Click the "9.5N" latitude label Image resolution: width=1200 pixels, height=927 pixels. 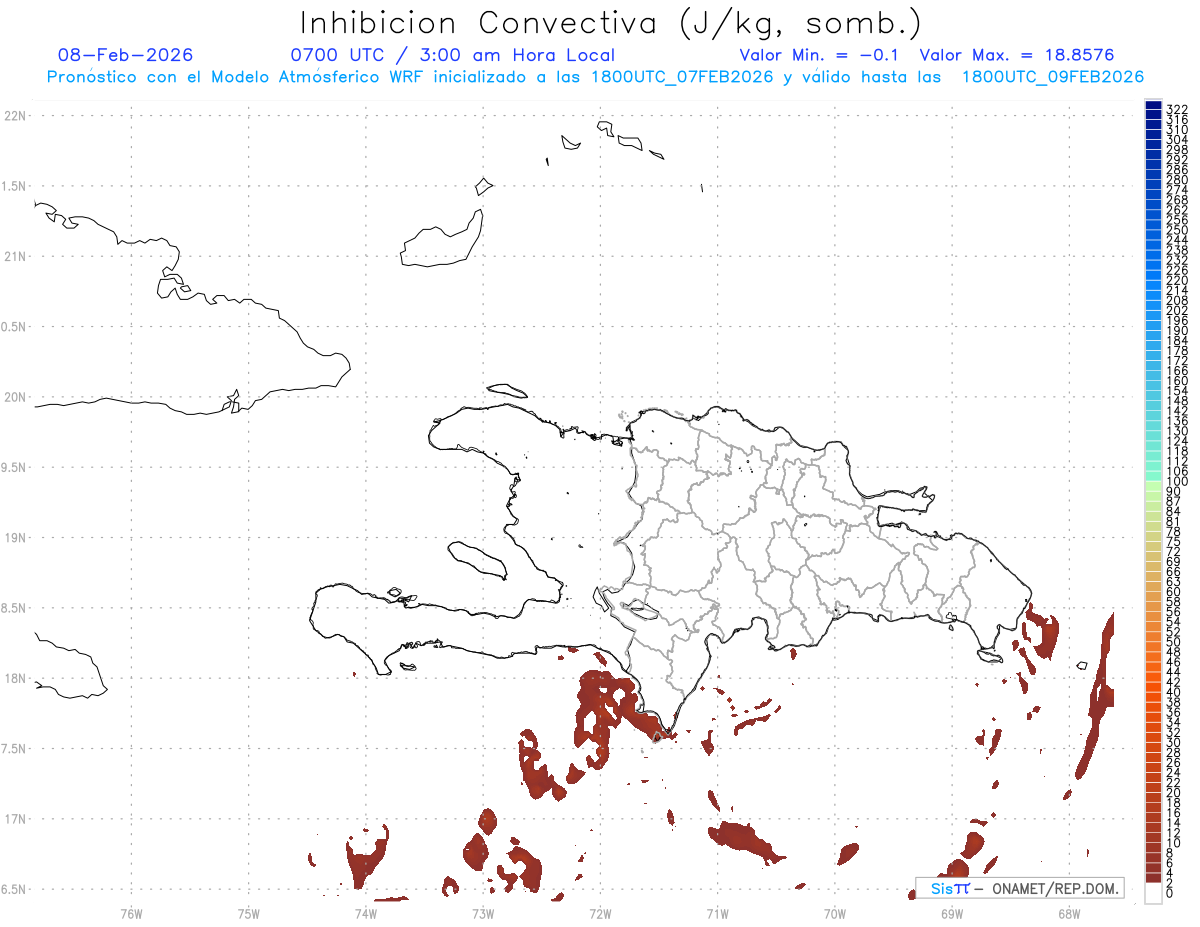pyautogui.click(x=15, y=467)
